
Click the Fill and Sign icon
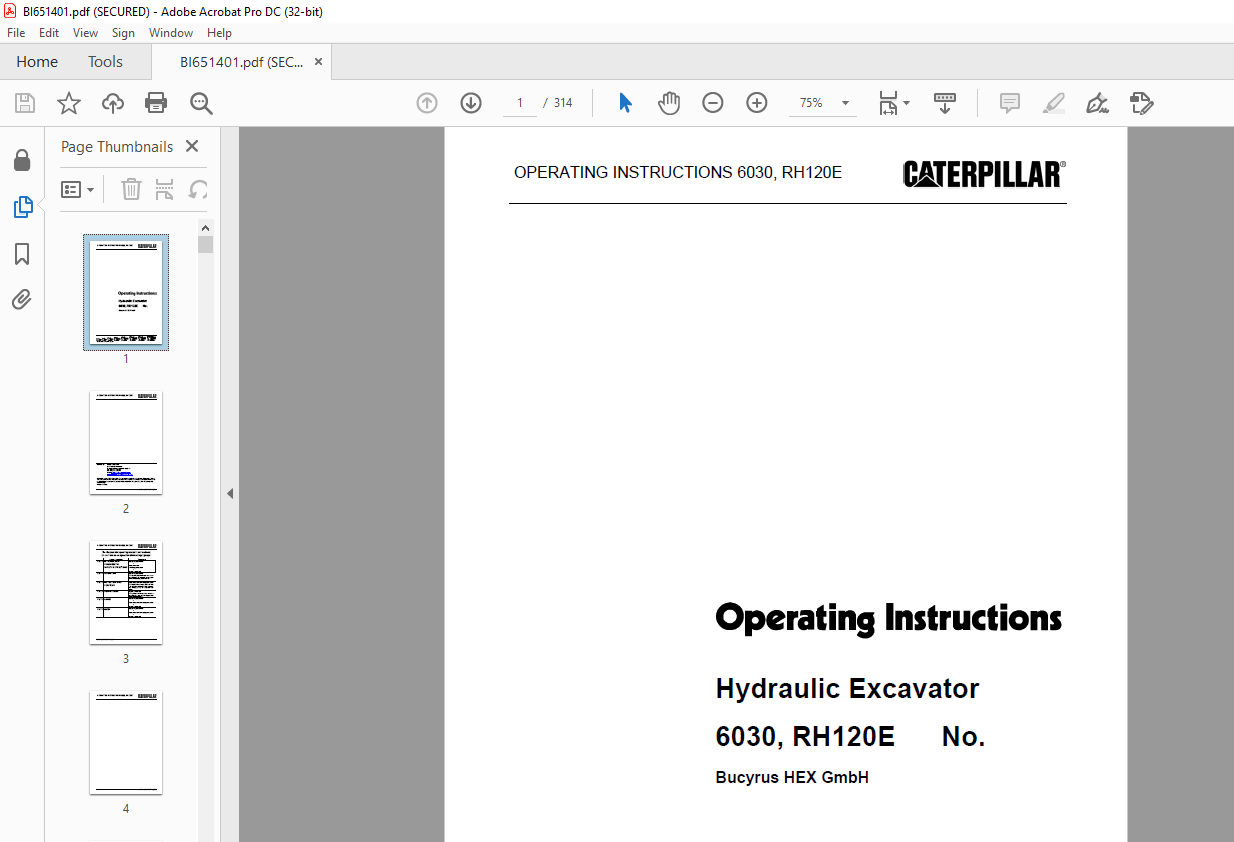pyautogui.click(x=1142, y=103)
